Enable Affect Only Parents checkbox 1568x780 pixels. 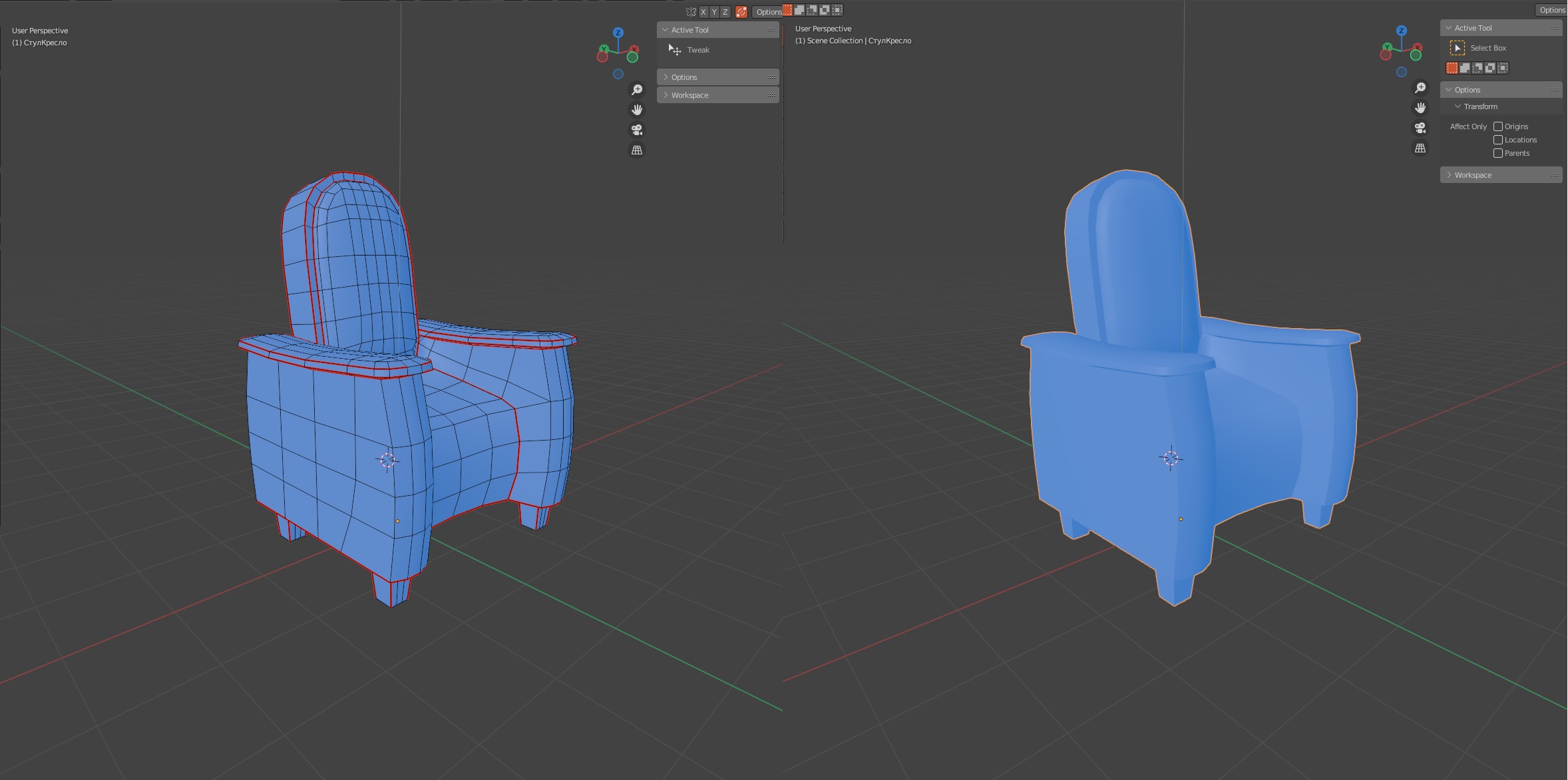point(1498,153)
